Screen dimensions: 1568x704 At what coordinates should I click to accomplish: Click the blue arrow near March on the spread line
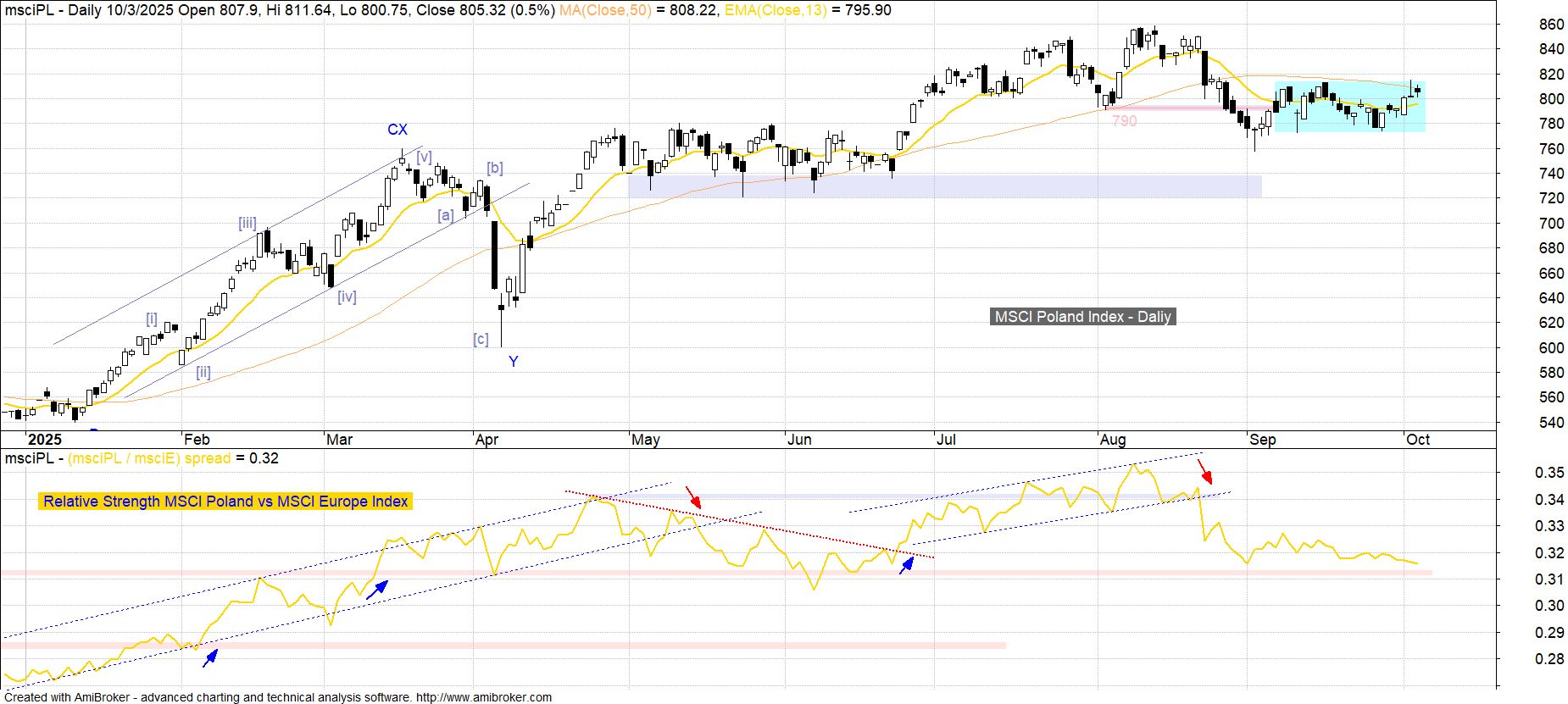click(377, 589)
